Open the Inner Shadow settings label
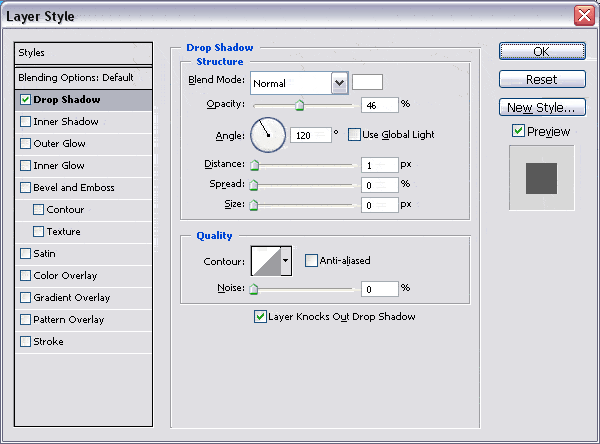 pos(66,122)
